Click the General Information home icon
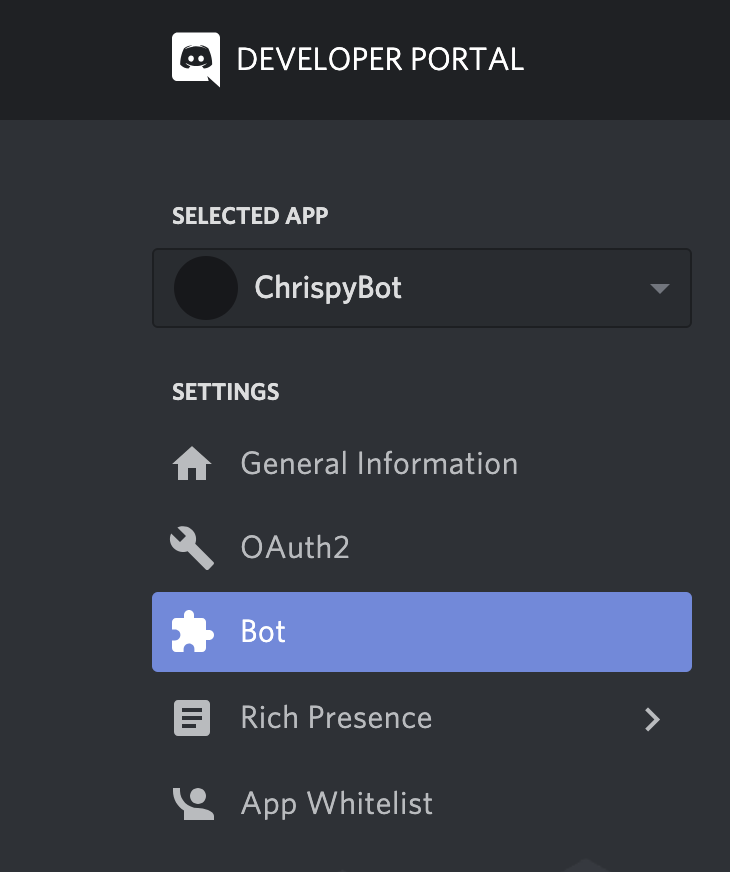Viewport: 730px width, 872px height. [192, 463]
